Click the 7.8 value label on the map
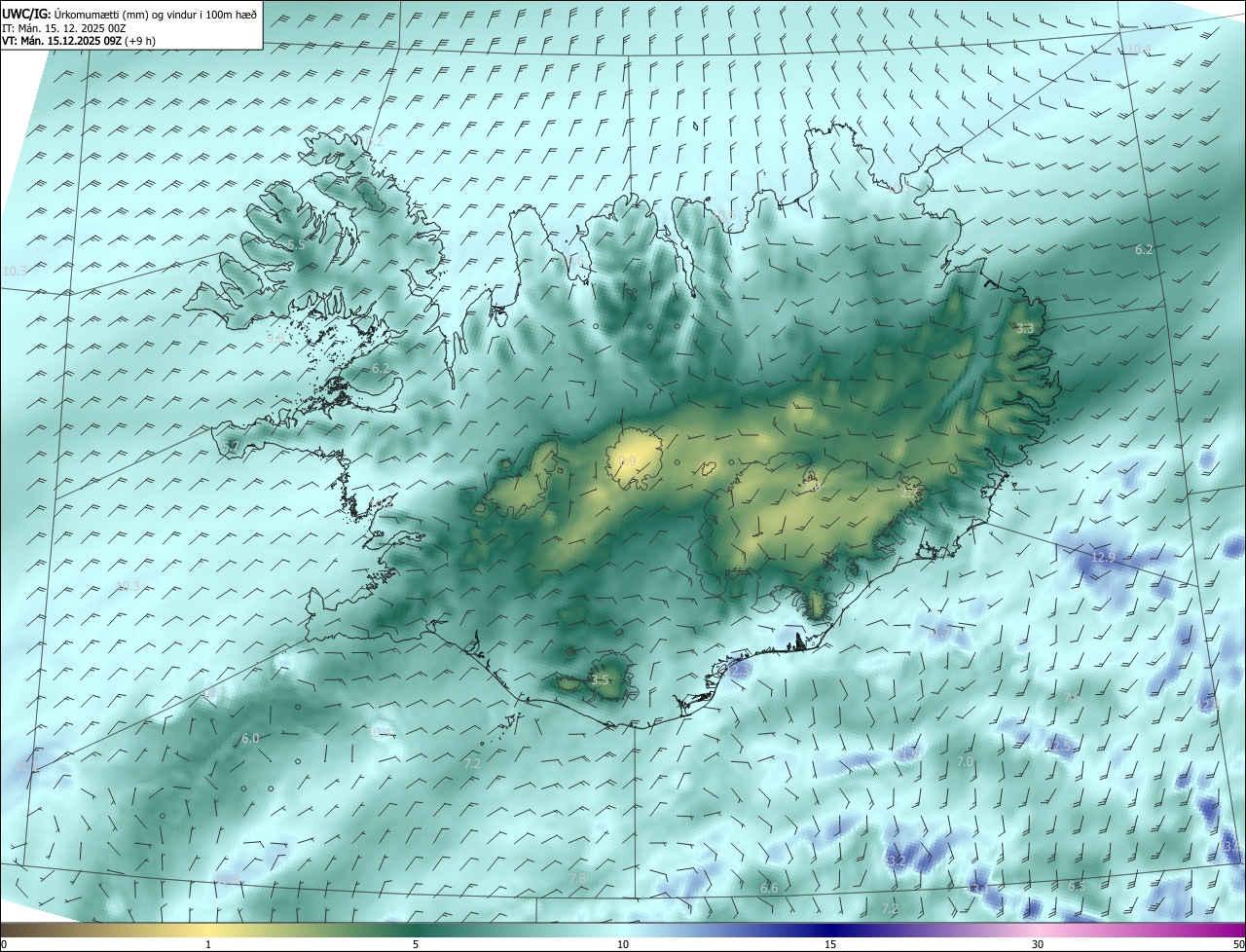Image resolution: width=1246 pixels, height=952 pixels. [577, 878]
